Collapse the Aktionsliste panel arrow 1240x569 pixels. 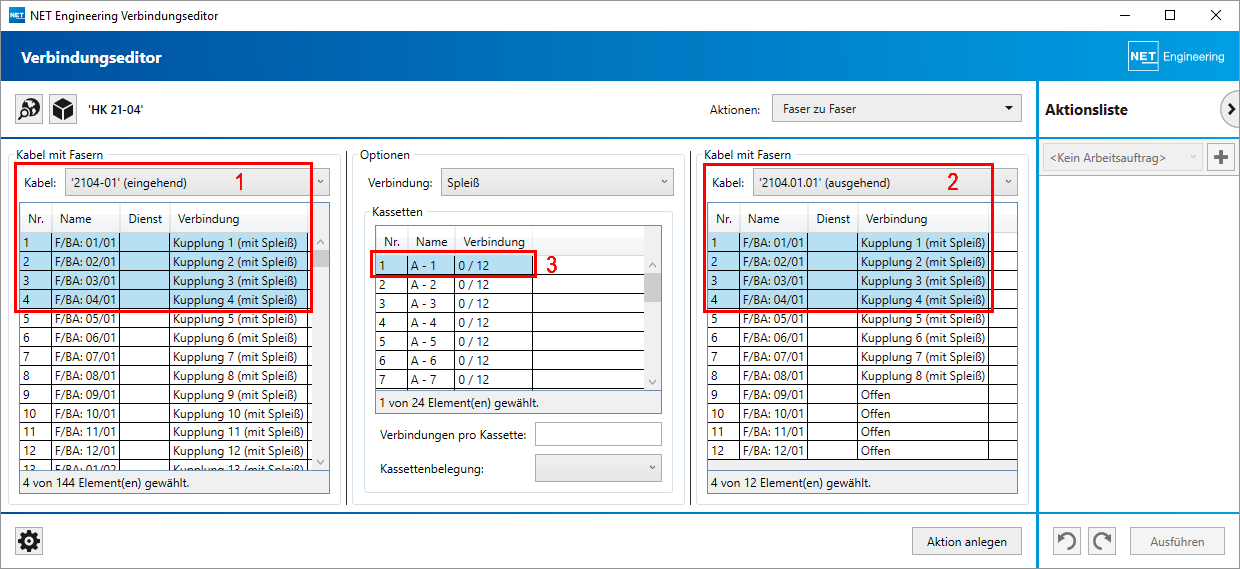pyautogui.click(x=1230, y=109)
